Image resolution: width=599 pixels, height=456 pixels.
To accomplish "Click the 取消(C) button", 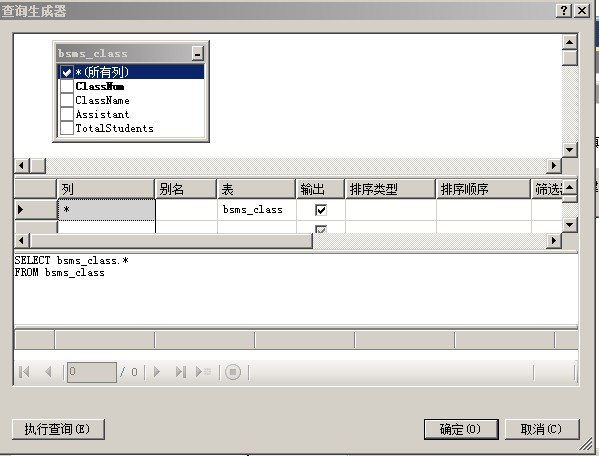I will (x=542, y=429).
